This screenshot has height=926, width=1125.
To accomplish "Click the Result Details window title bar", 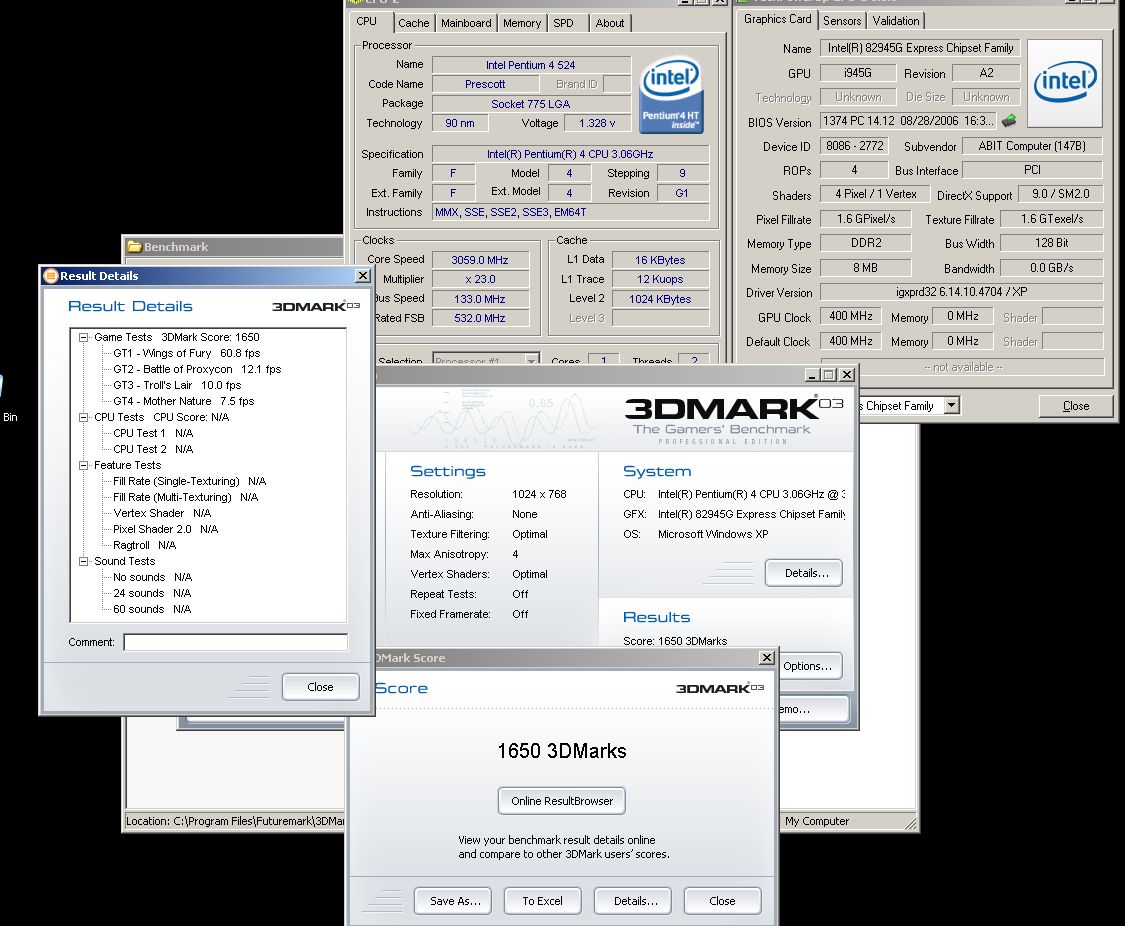I will [207, 275].
